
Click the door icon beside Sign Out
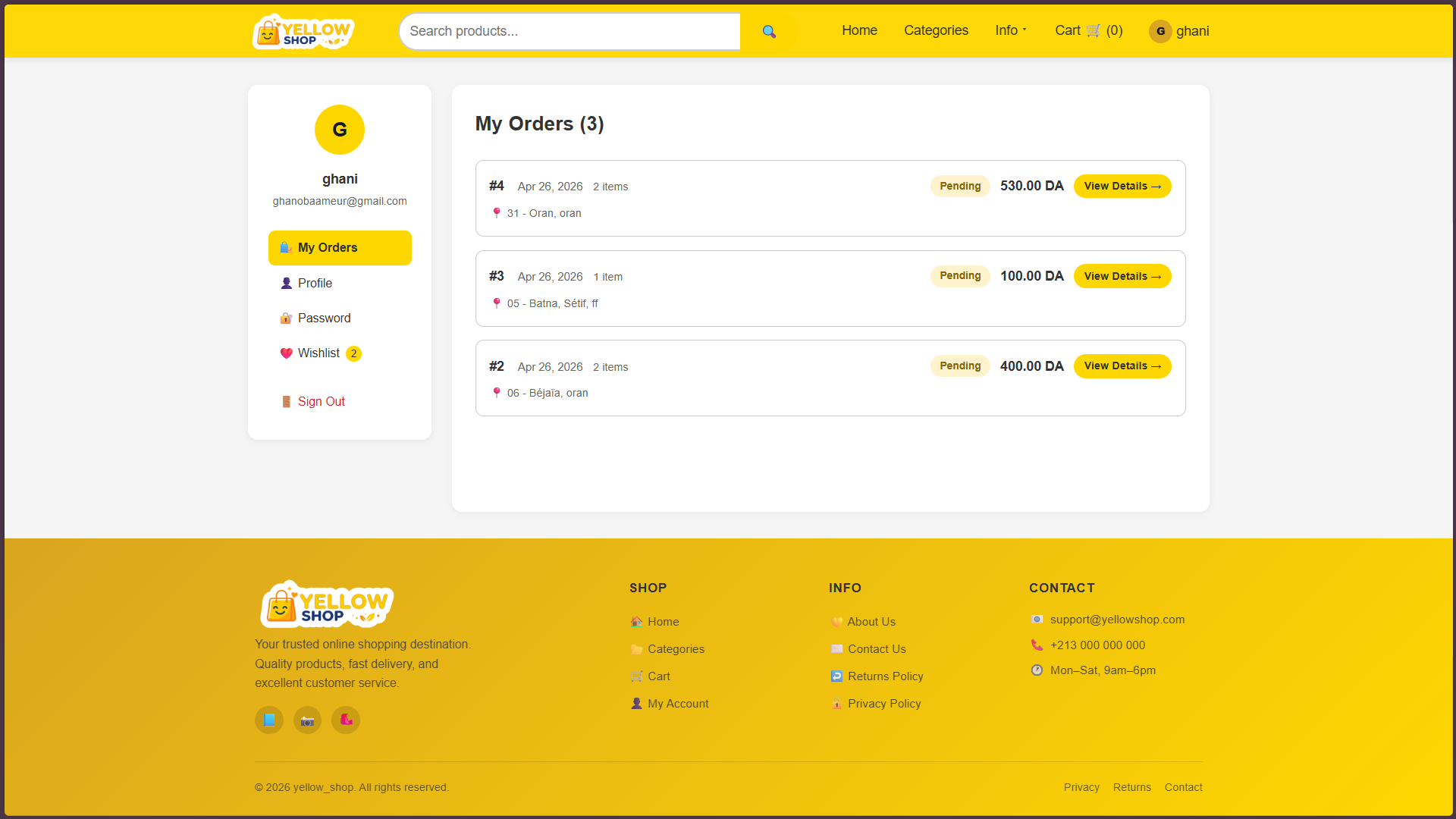(286, 402)
